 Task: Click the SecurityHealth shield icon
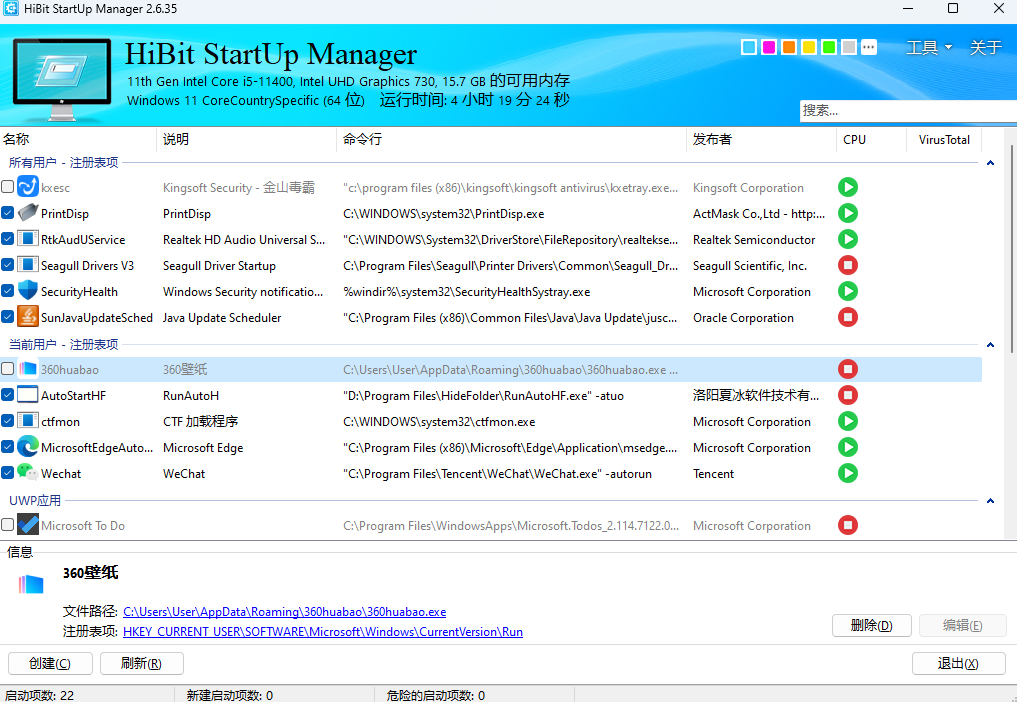click(28, 291)
